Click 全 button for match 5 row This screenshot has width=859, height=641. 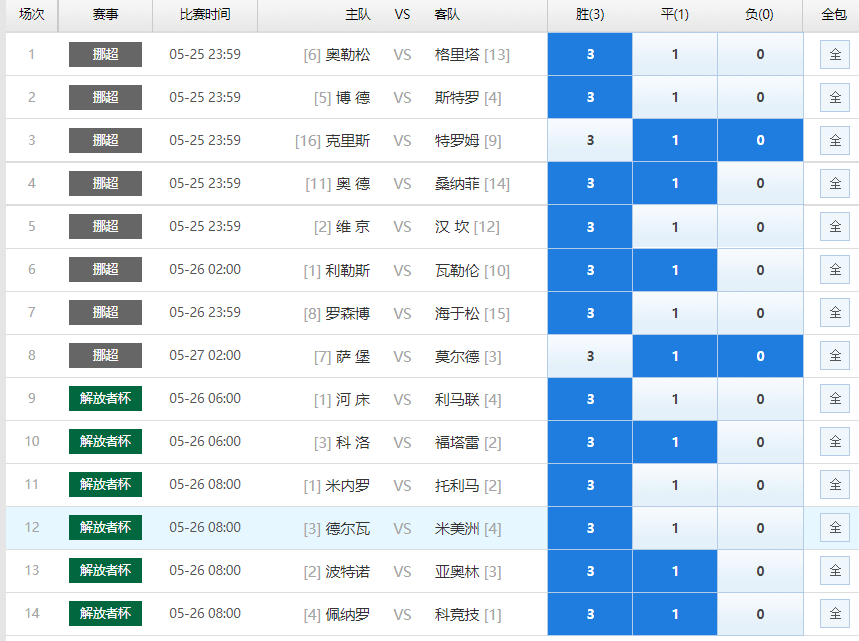point(835,226)
